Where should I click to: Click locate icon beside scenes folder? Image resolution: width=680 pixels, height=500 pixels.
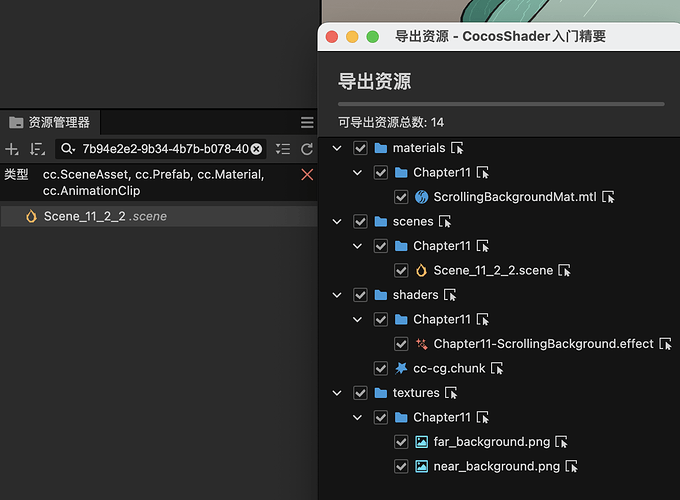click(x=445, y=222)
